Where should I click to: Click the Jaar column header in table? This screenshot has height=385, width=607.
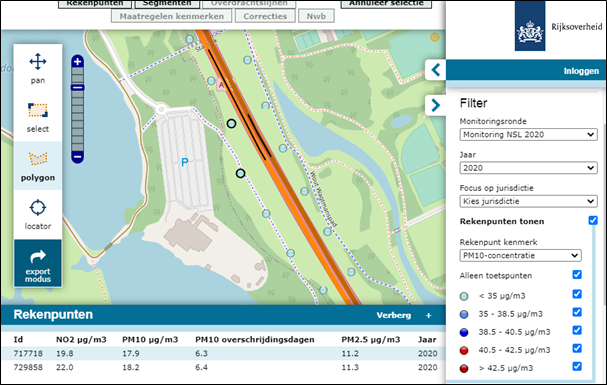pyautogui.click(x=427, y=340)
